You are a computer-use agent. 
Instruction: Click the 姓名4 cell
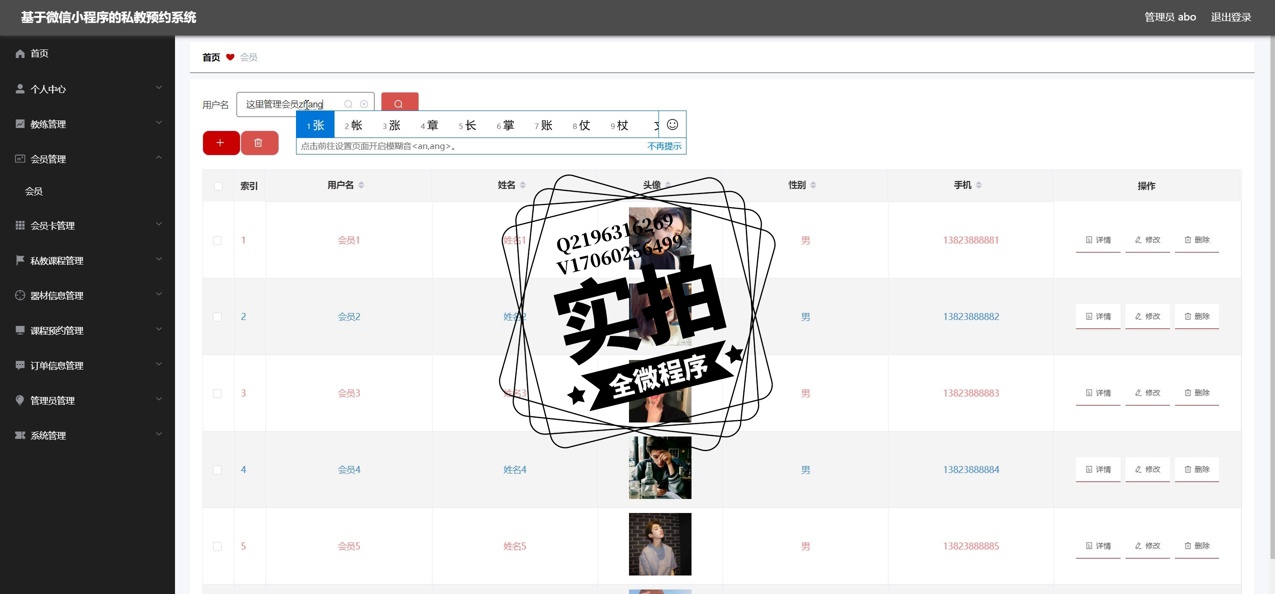[x=514, y=470]
